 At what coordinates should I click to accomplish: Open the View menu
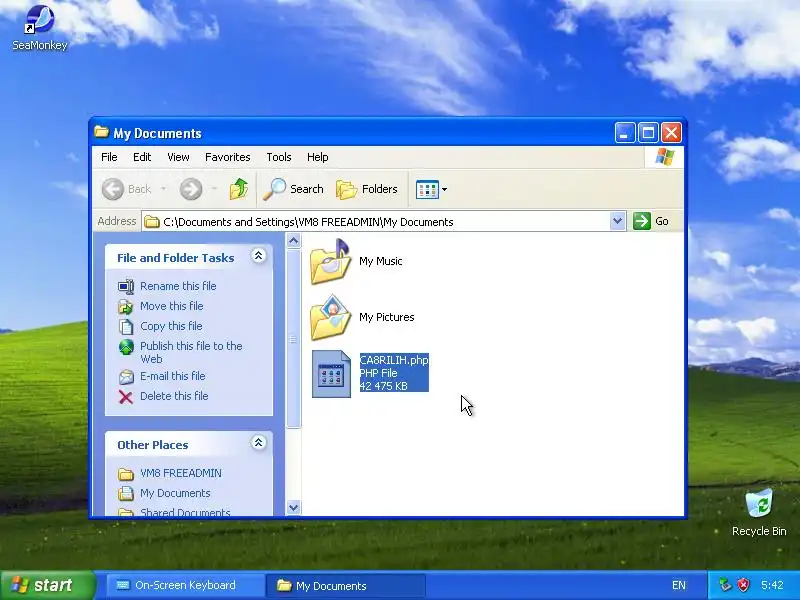coord(178,157)
